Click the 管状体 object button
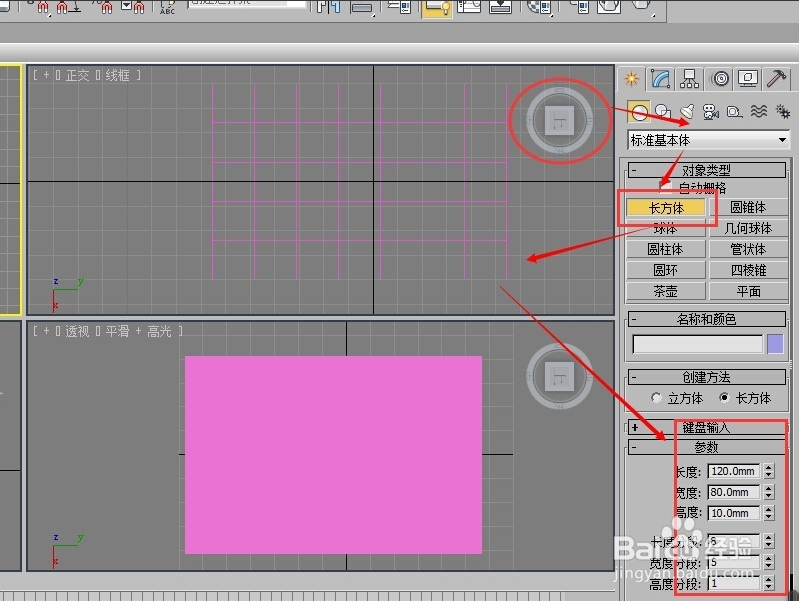Viewport: 799px width, 601px height. click(748, 249)
